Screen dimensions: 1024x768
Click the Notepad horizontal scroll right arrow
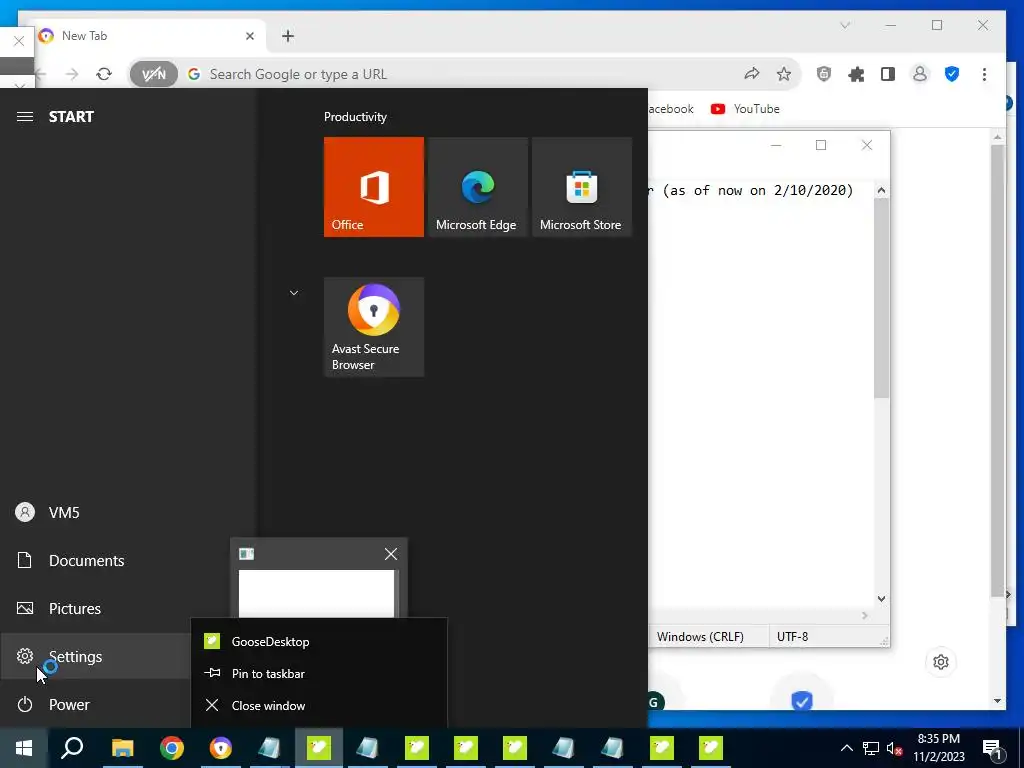[865, 615]
